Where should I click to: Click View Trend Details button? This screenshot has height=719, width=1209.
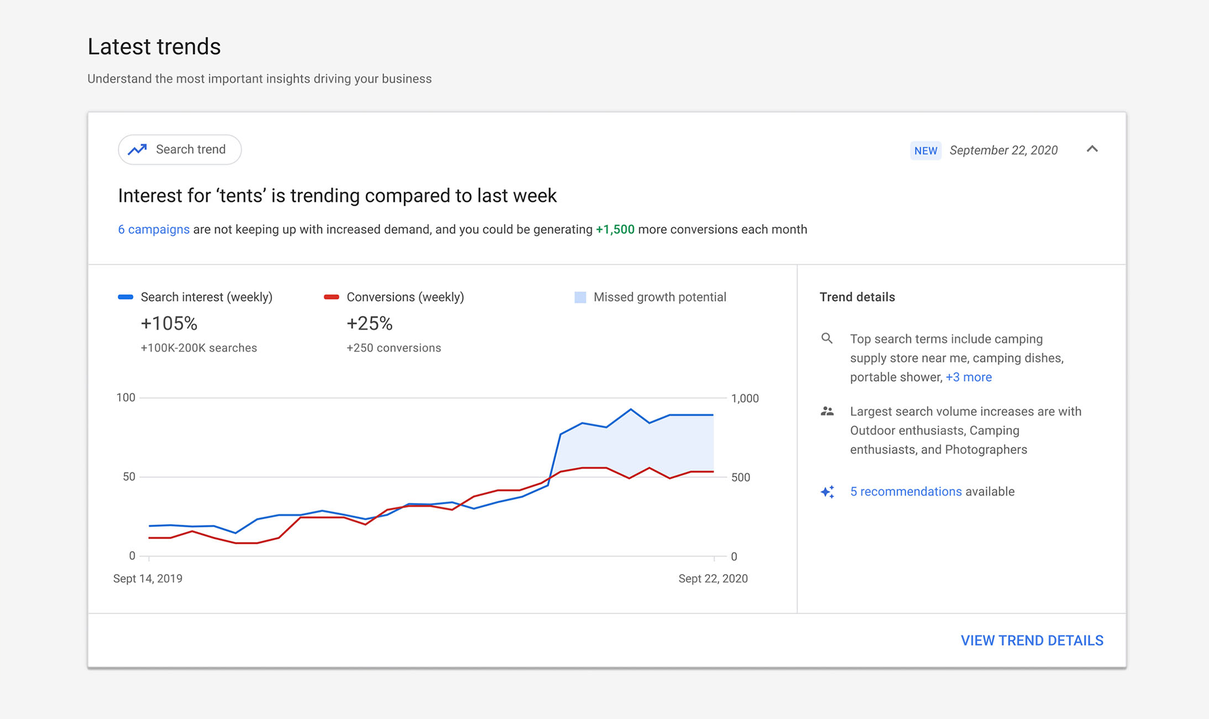click(x=1031, y=641)
